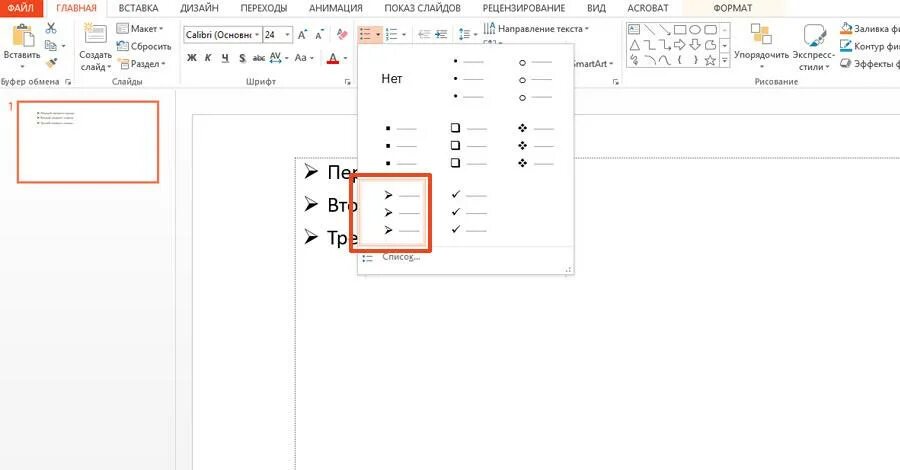
Task: Select the triangle shape in shapes gallery
Action: (x=634, y=45)
